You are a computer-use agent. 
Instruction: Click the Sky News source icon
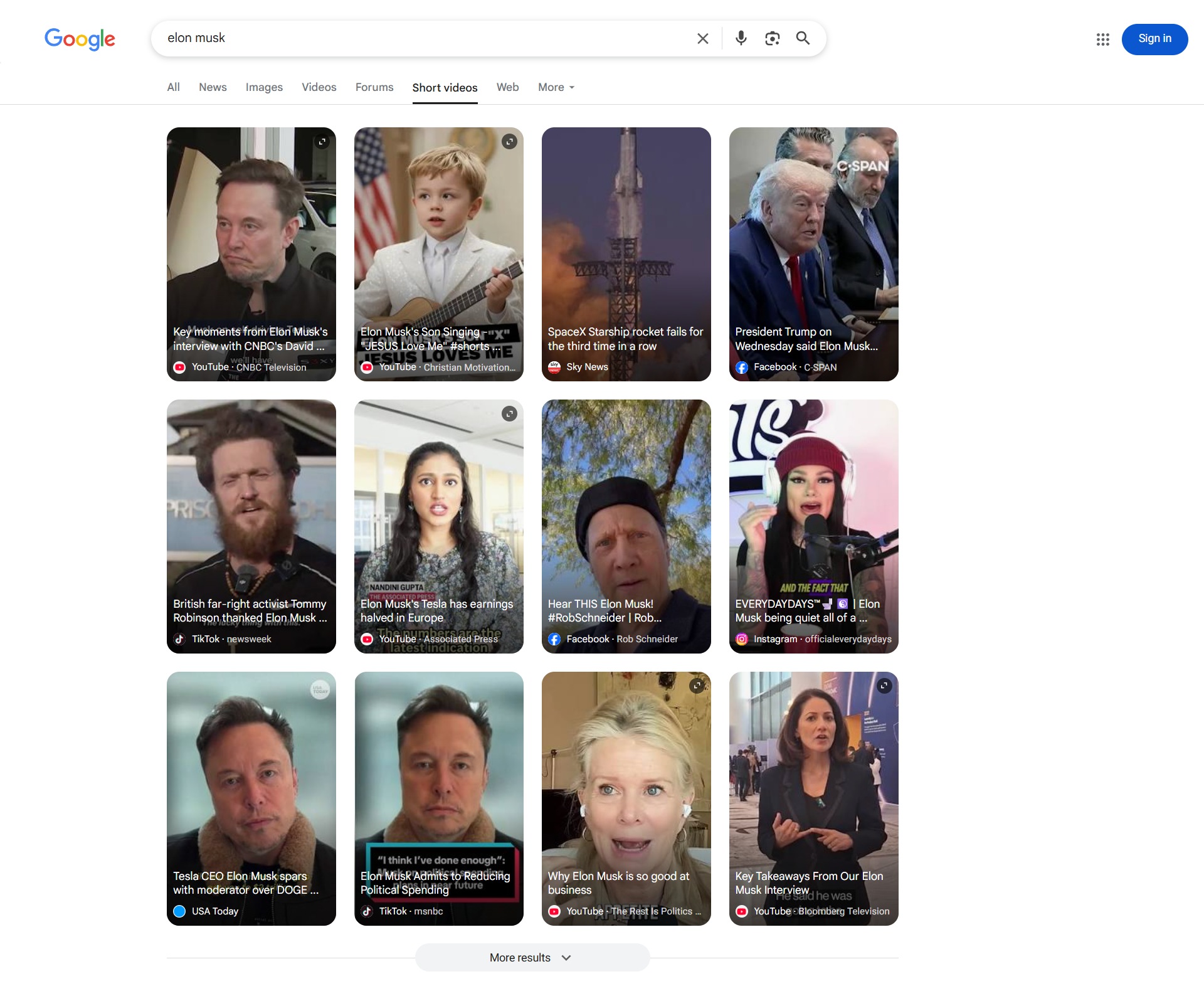554,367
